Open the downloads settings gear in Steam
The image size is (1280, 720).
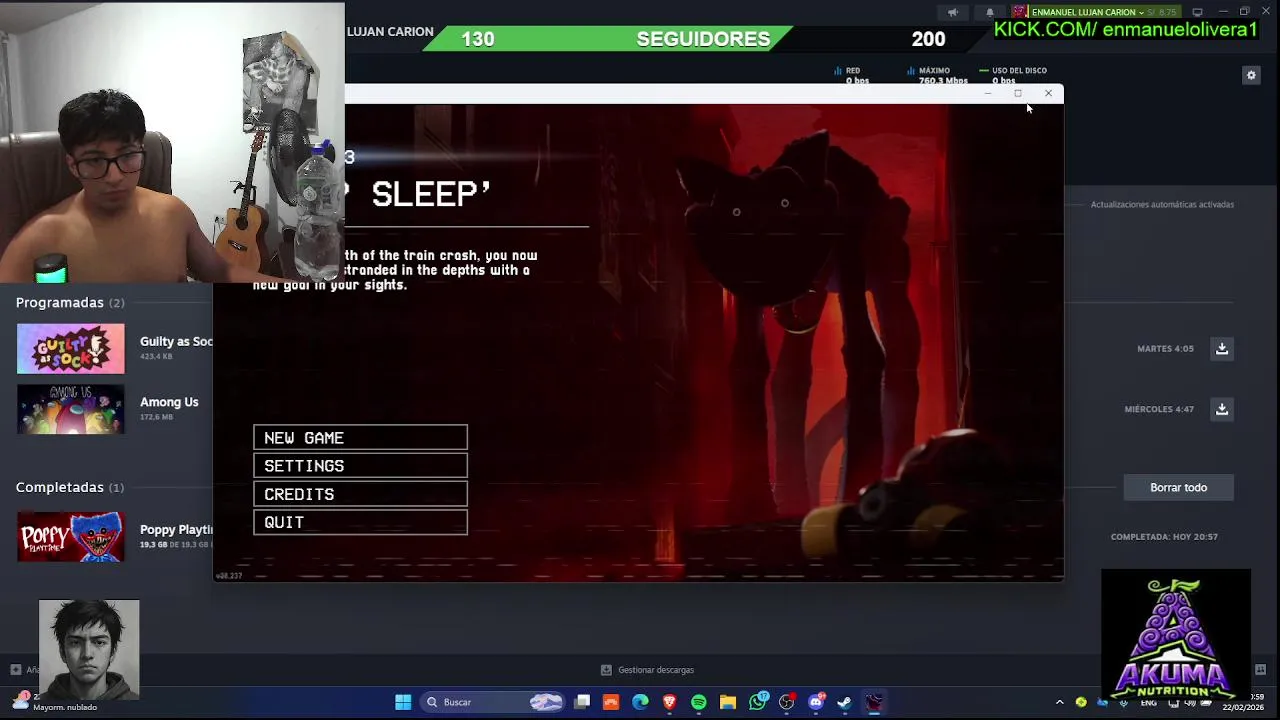click(x=1251, y=75)
